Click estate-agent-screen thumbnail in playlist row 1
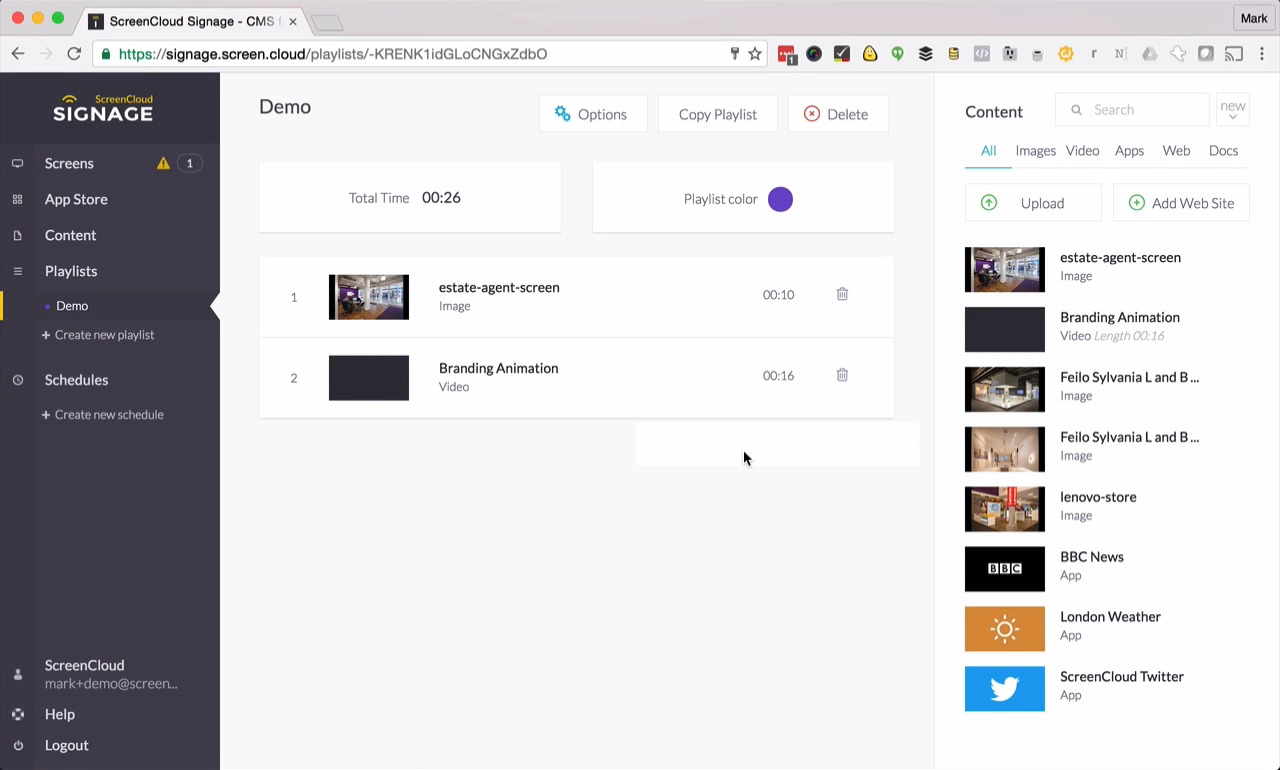The width and height of the screenshot is (1280, 770). click(368, 297)
